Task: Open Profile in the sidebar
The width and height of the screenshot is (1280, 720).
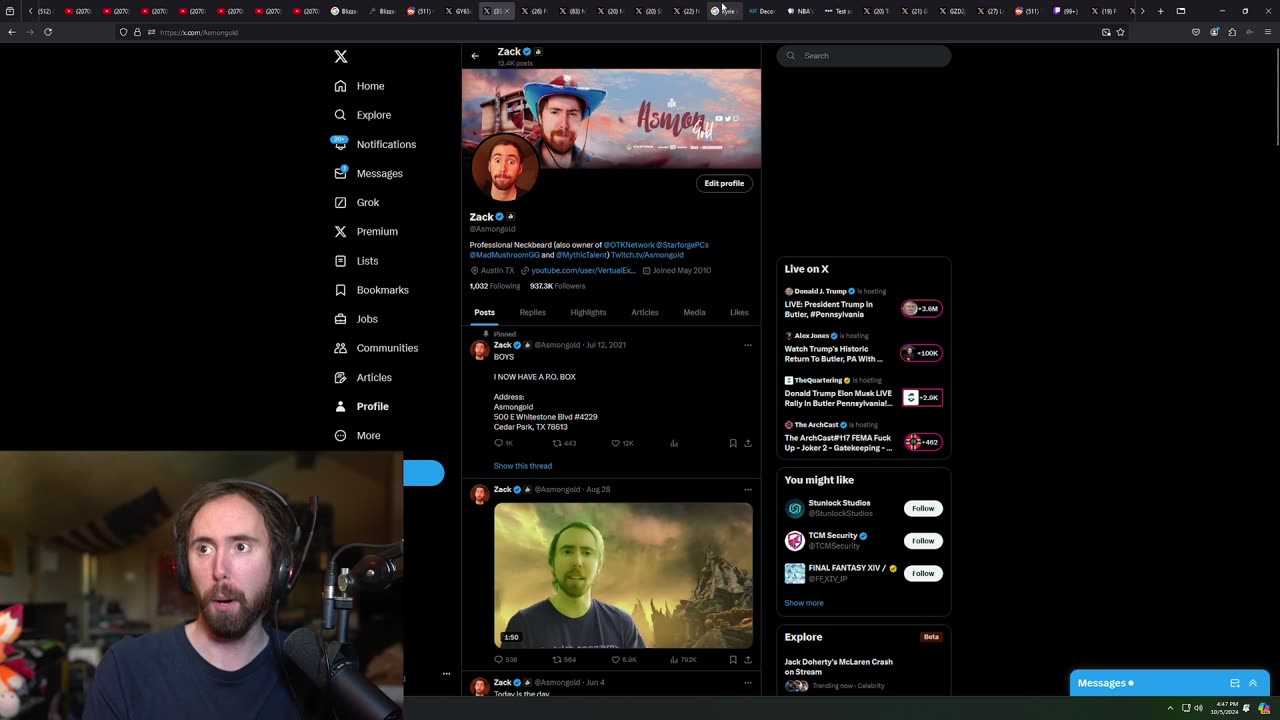Action: (361, 406)
